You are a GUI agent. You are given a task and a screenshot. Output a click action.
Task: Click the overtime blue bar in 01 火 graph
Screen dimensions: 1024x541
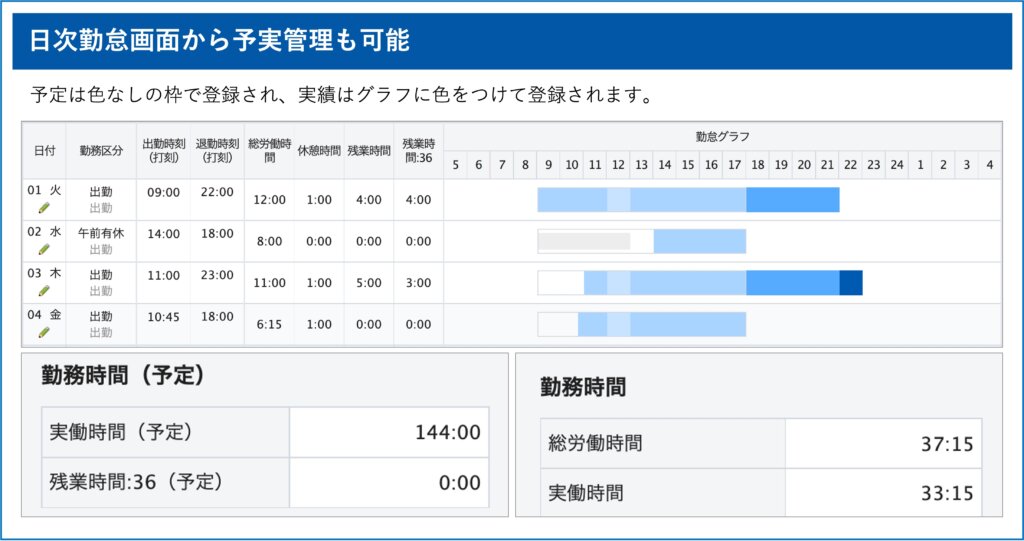click(x=792, y=200)
